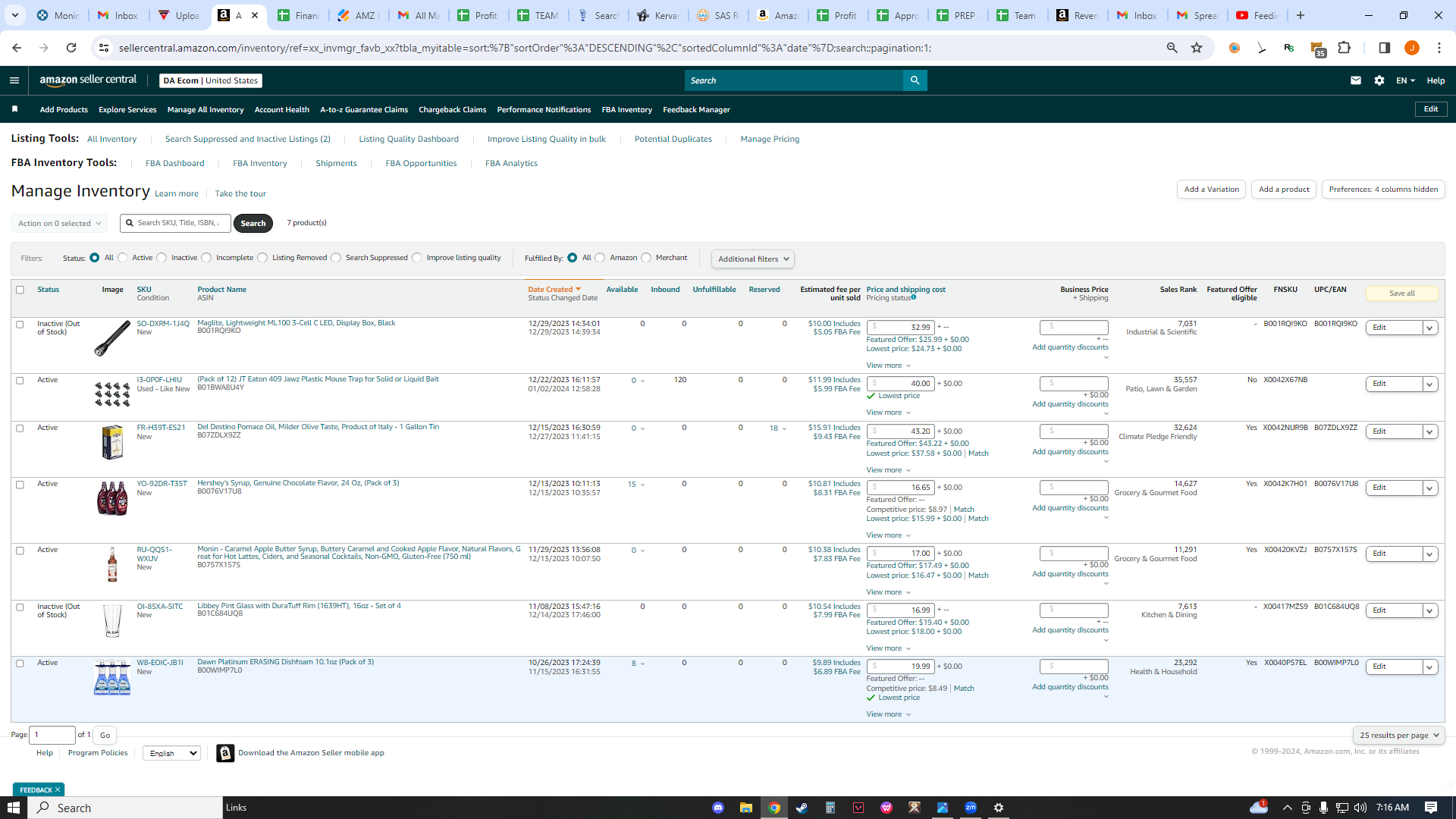1456x819 pixels.
Task: Click Match next to Dawn competitive price
Action: (964, 689)
